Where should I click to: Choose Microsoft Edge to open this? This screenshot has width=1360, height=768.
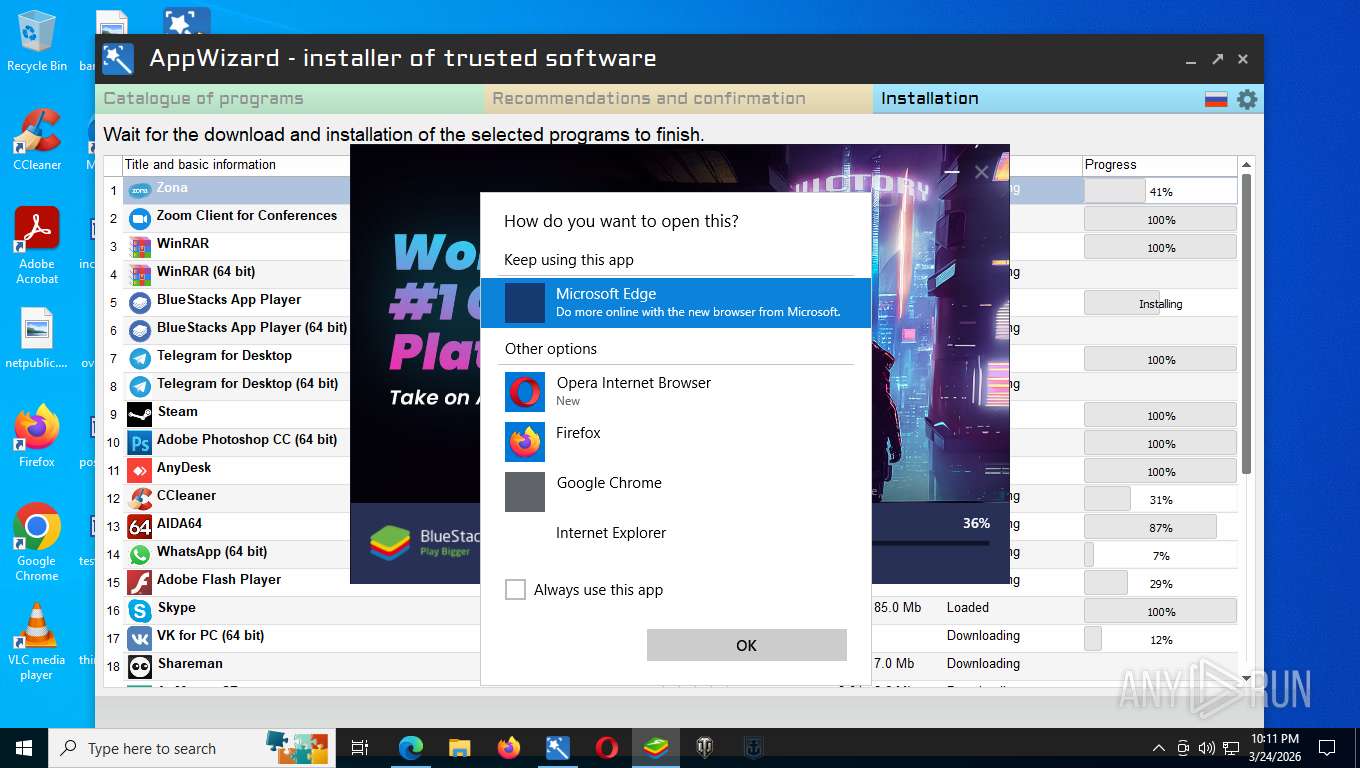(676, 302)
